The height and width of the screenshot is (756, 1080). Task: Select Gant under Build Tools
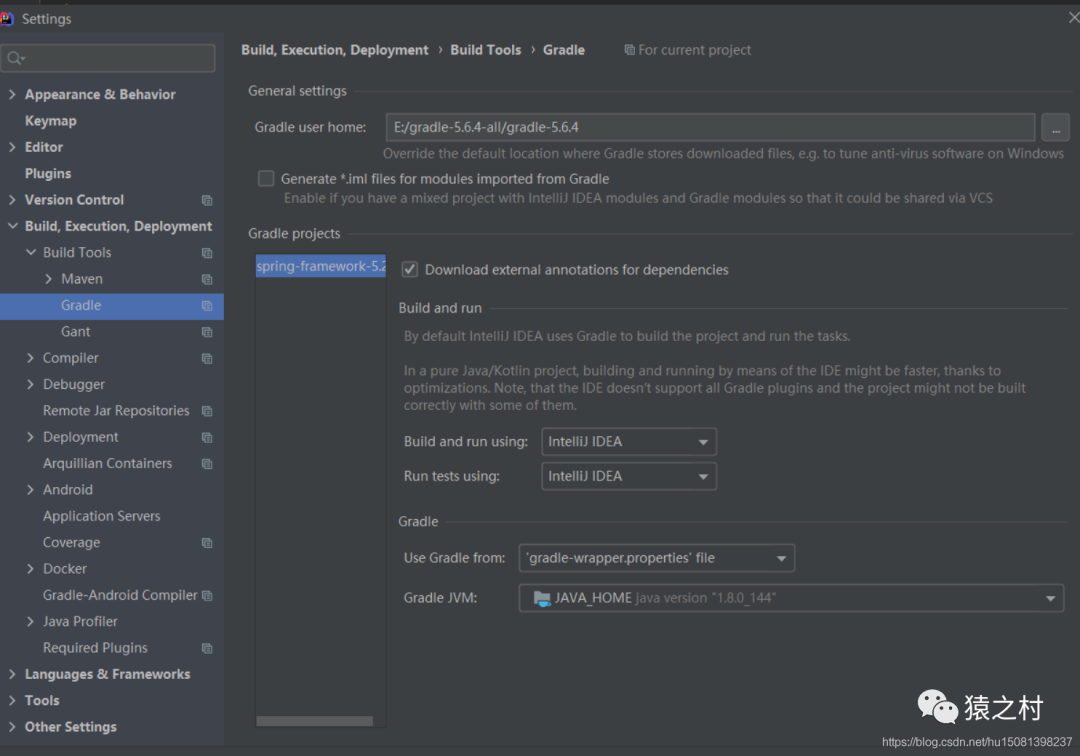click(75, 332)
